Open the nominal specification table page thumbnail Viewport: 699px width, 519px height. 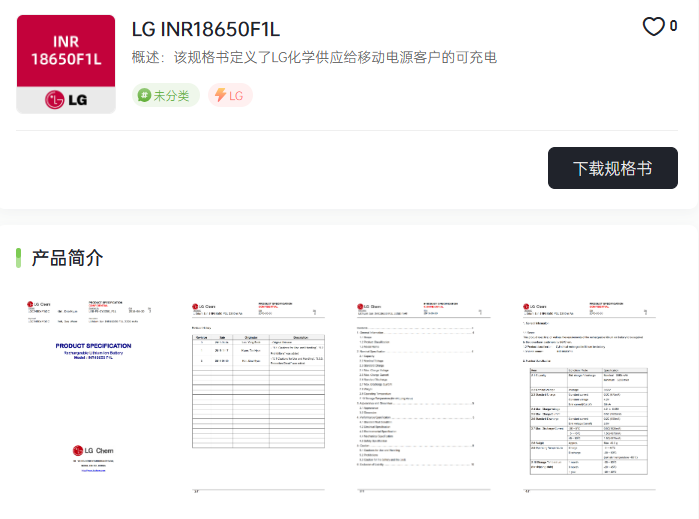(589, 396)
